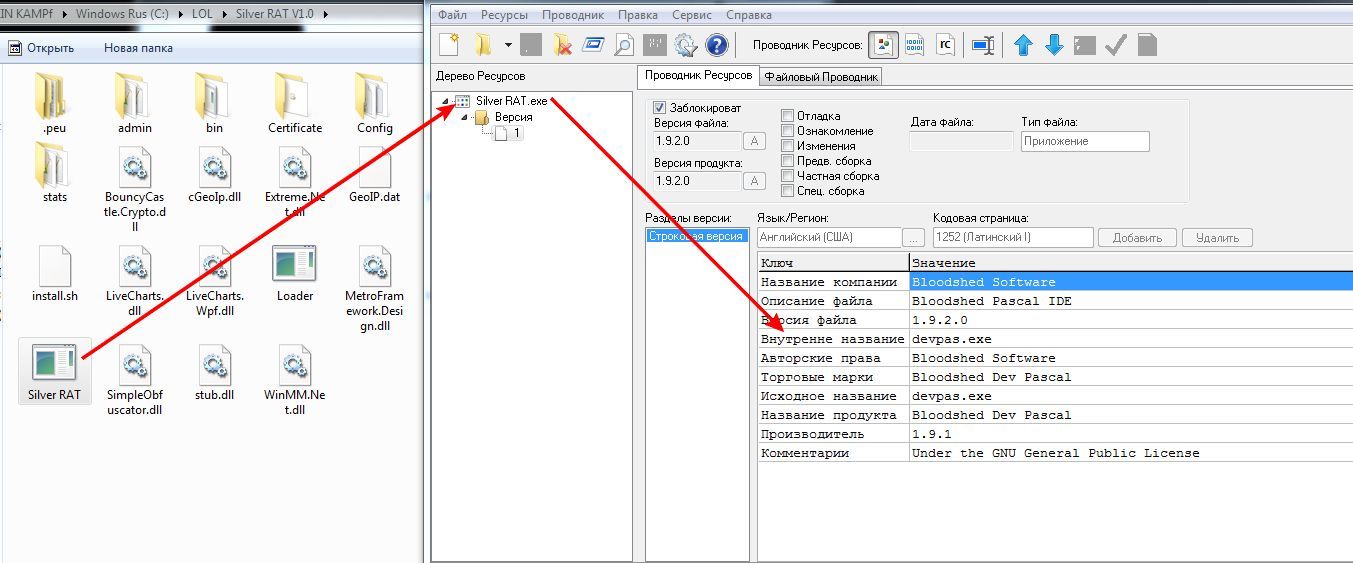Click Новая папка in Explorer toolbar
Image resolution: width=1353 pixels, height=563 pixels.
pos(138,48)
